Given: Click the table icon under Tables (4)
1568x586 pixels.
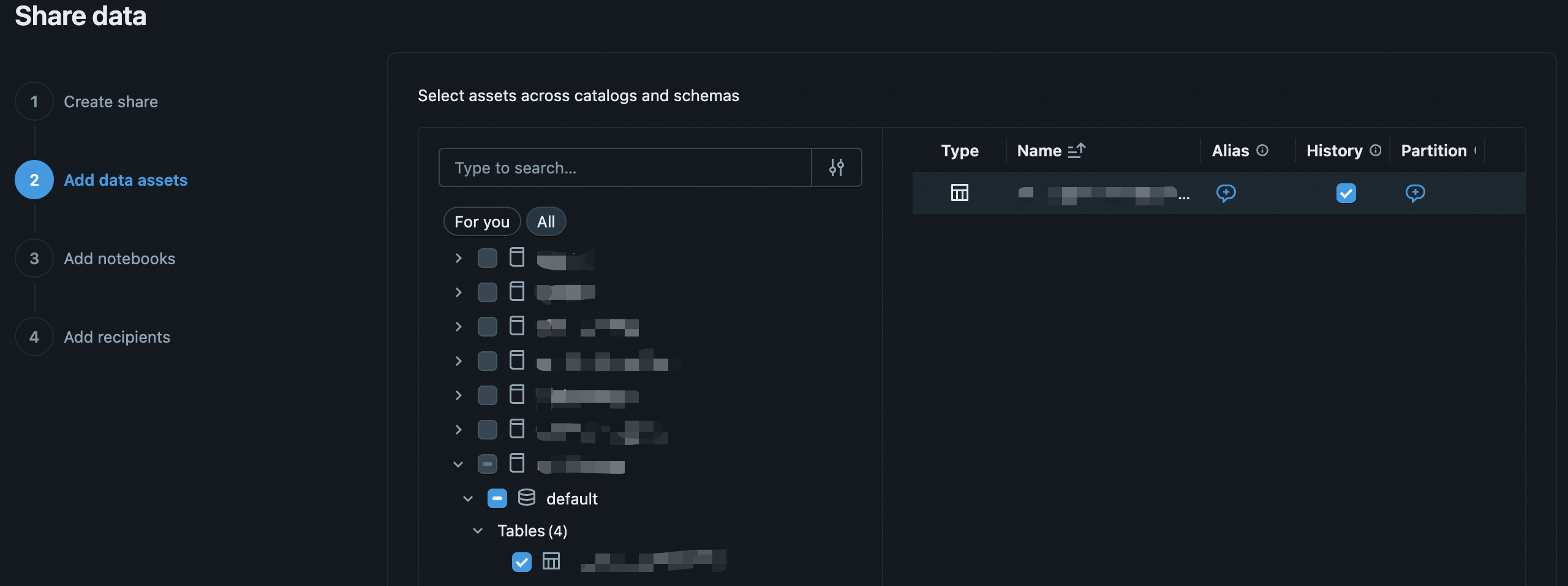Looking at the screenshot, I should (551, 561).
